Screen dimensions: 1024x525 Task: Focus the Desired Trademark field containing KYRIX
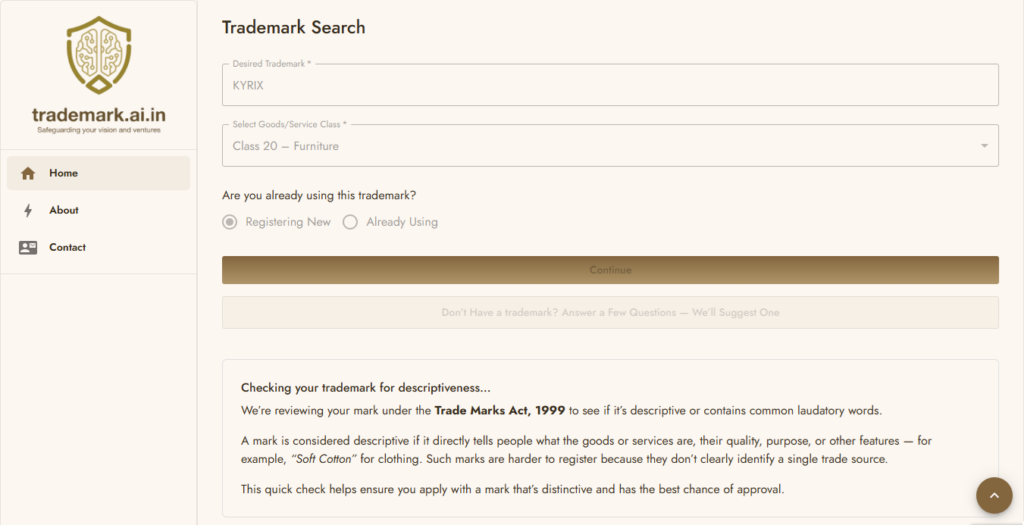610,85
